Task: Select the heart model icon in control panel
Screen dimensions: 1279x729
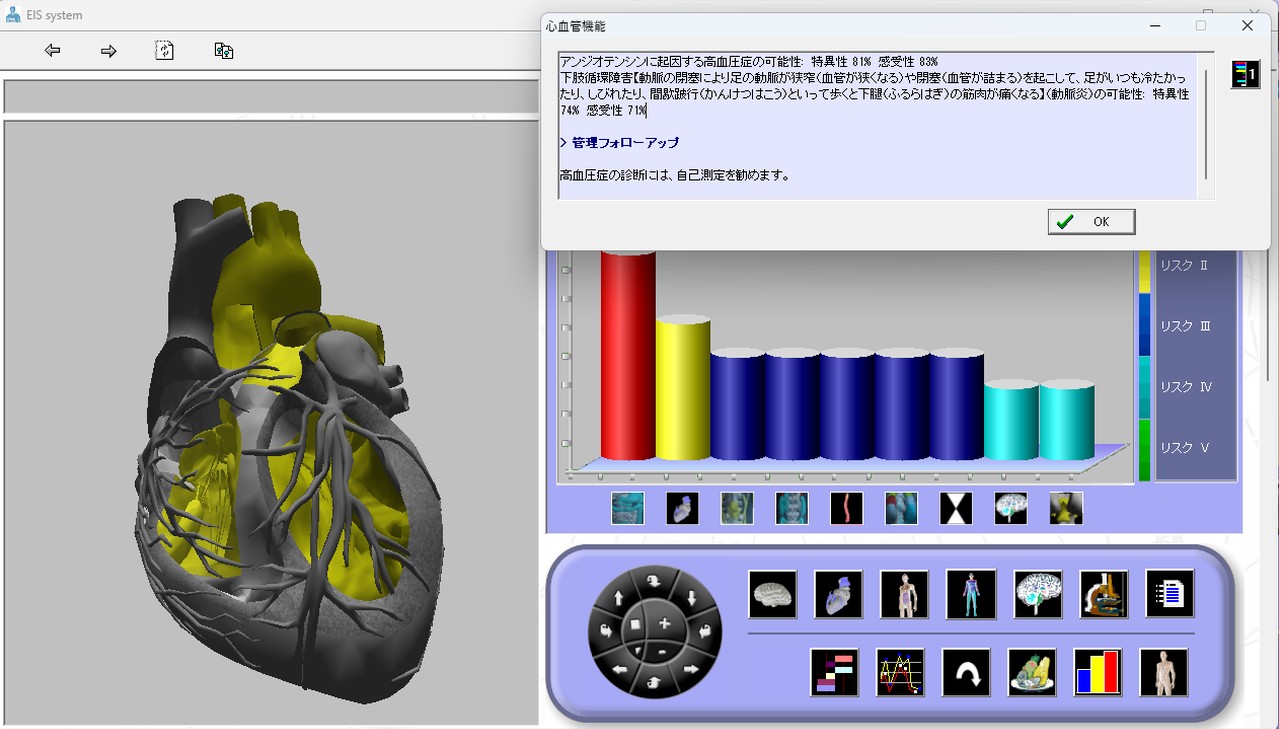Action: (838, 595)
